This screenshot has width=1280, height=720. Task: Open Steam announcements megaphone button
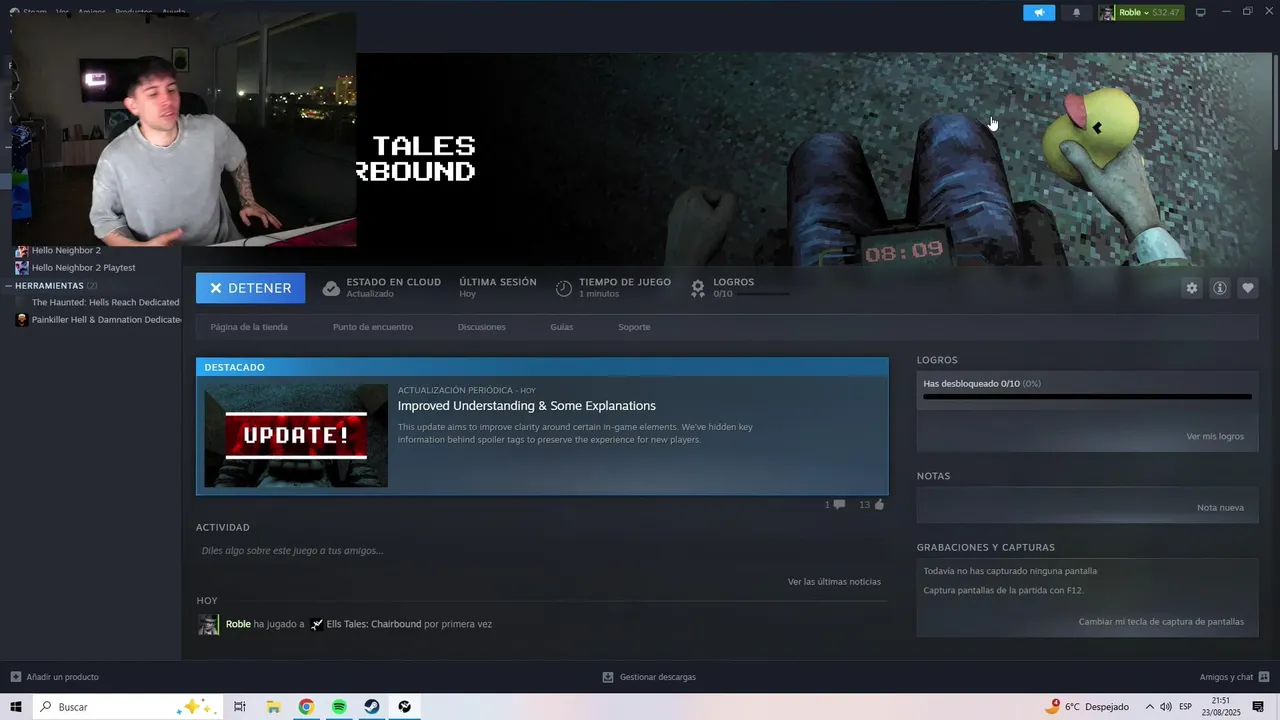click(1039, 12)
